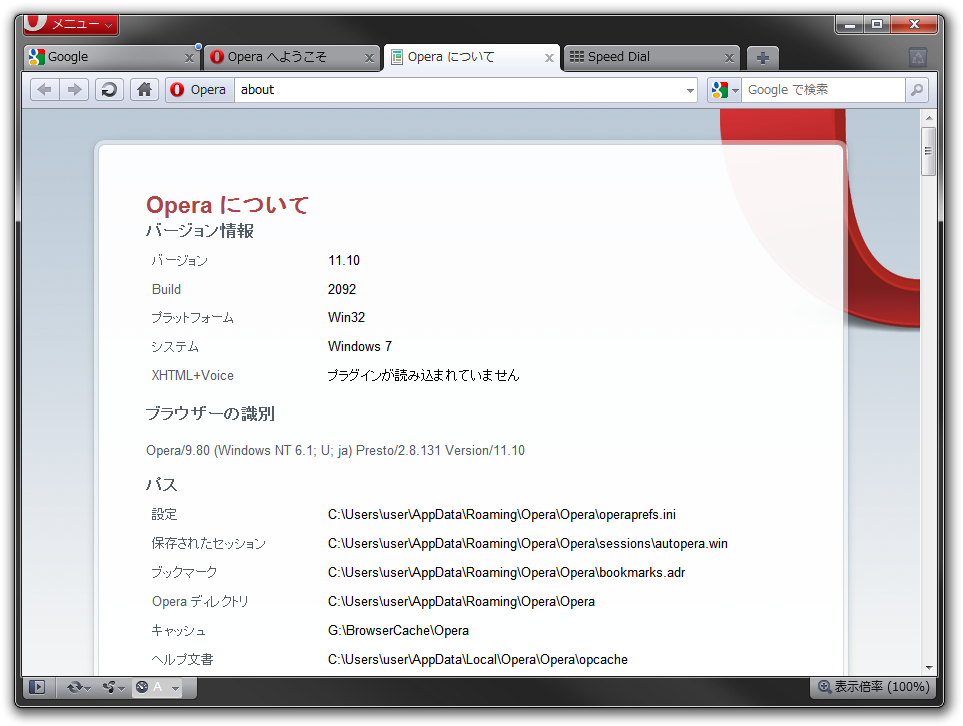Click the user agent string Opera/9.80
The image size is (963, 726).
click(x=335, y=451)
